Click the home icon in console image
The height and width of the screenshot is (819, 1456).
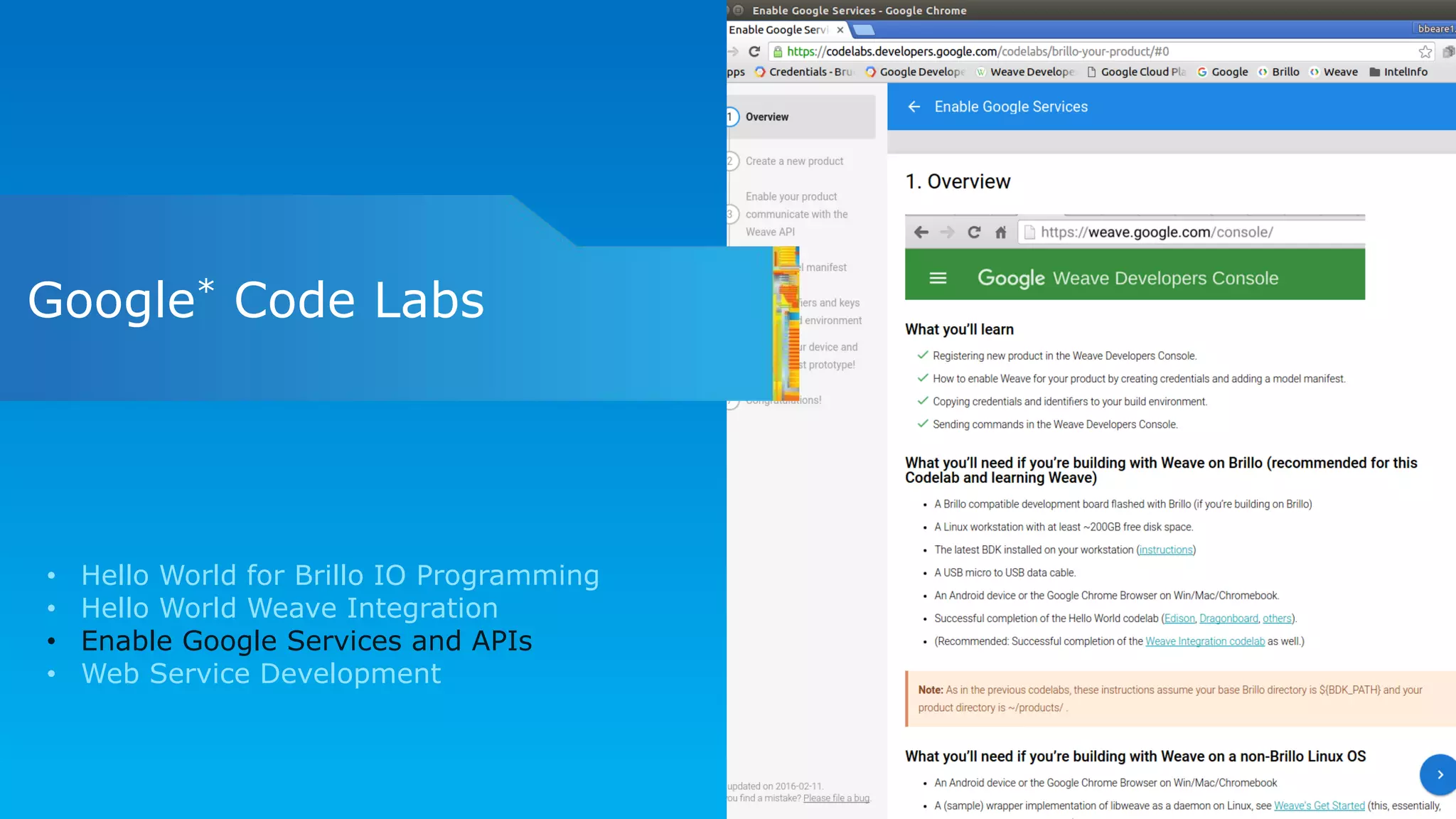coord(1001,232)
